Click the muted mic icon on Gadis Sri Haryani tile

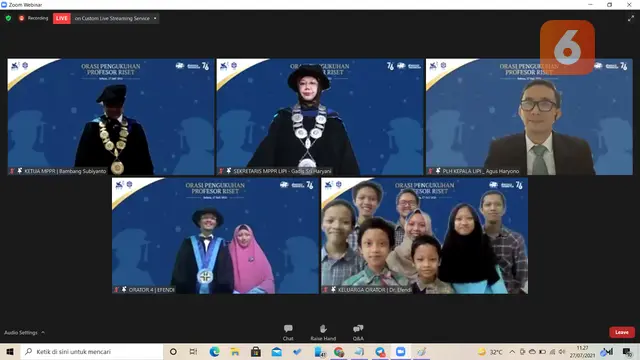(x=221, y=171)
